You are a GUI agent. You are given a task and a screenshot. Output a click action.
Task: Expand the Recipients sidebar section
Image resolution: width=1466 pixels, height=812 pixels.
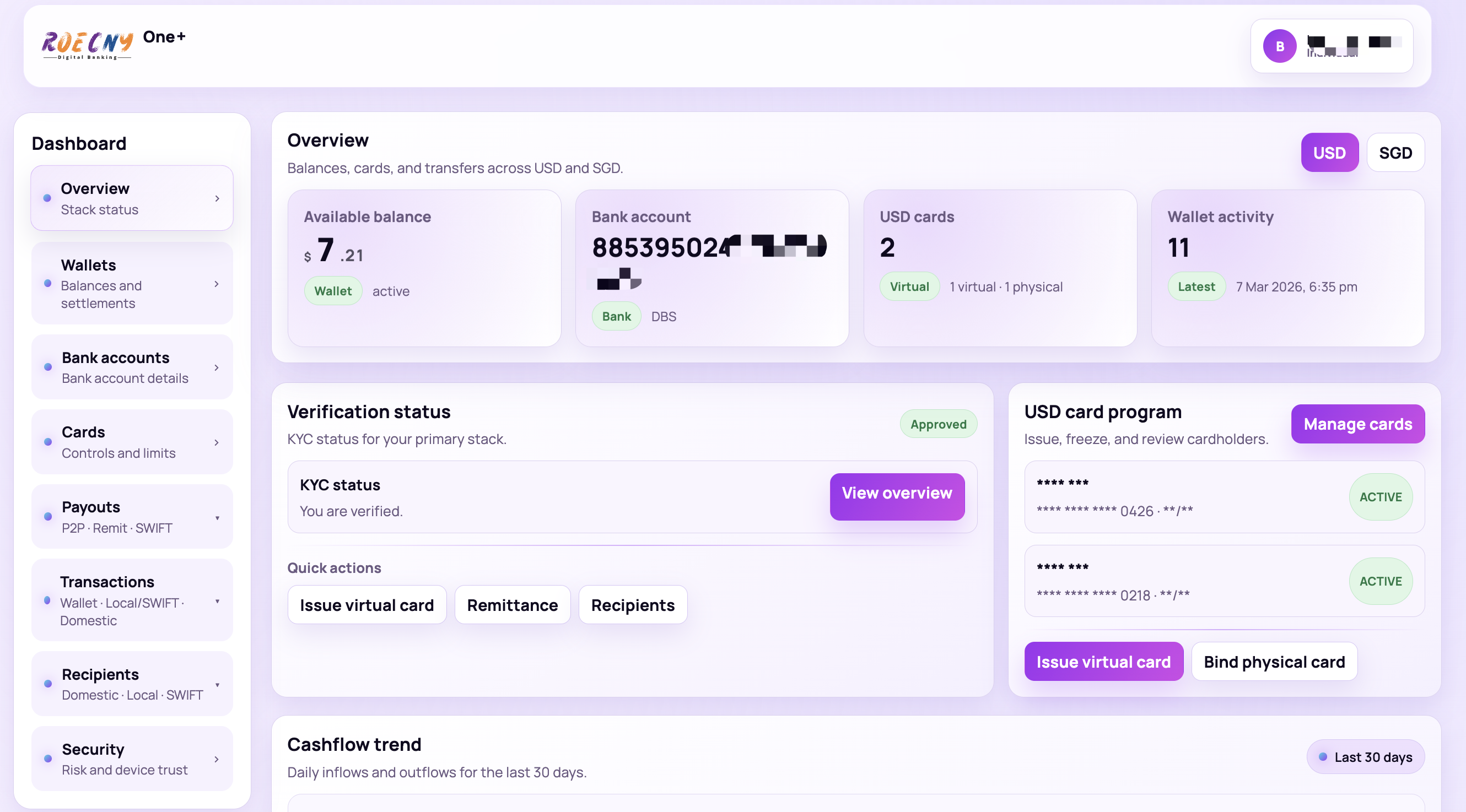click(x=217, y=685)
